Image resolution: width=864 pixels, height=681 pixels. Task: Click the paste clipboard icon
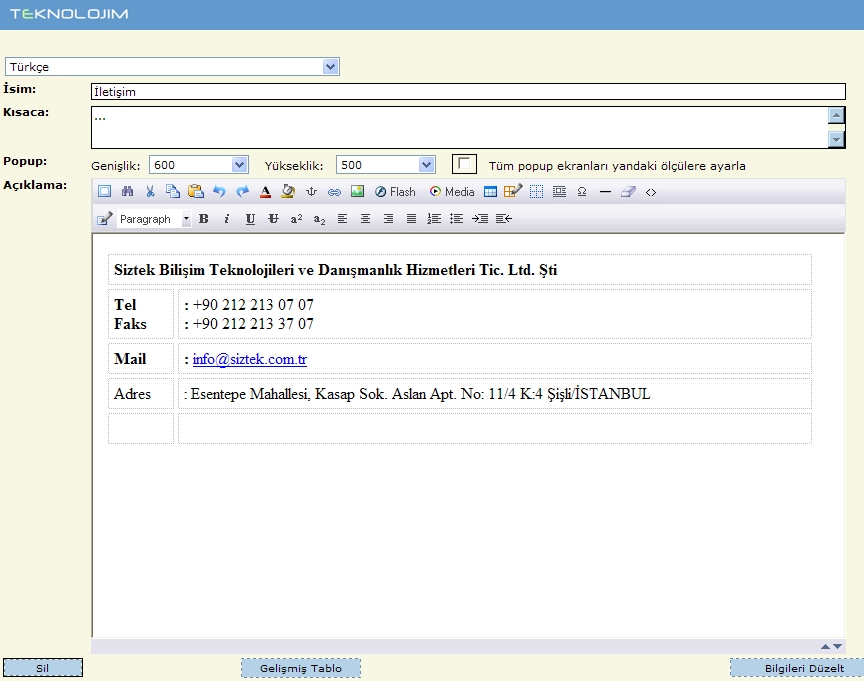click(196, 191)
